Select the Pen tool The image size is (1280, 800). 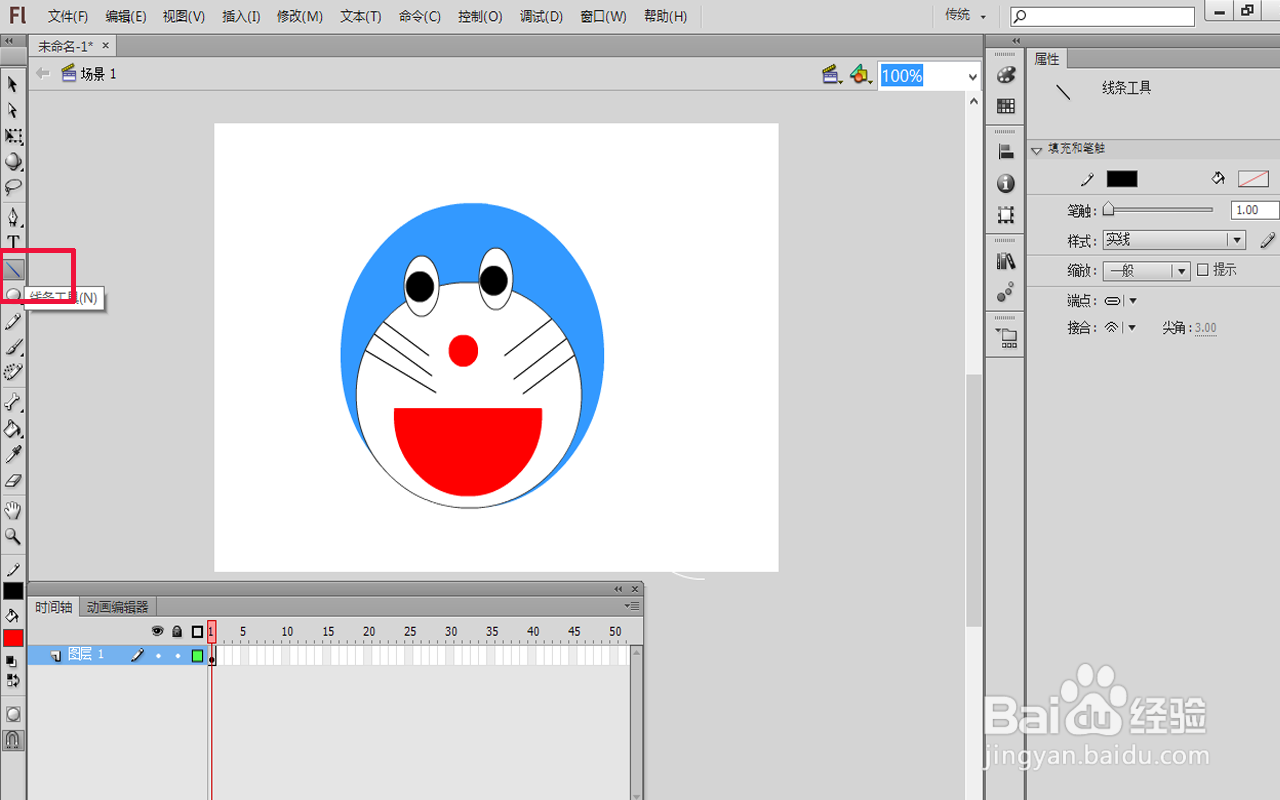(x=13, y=216)
